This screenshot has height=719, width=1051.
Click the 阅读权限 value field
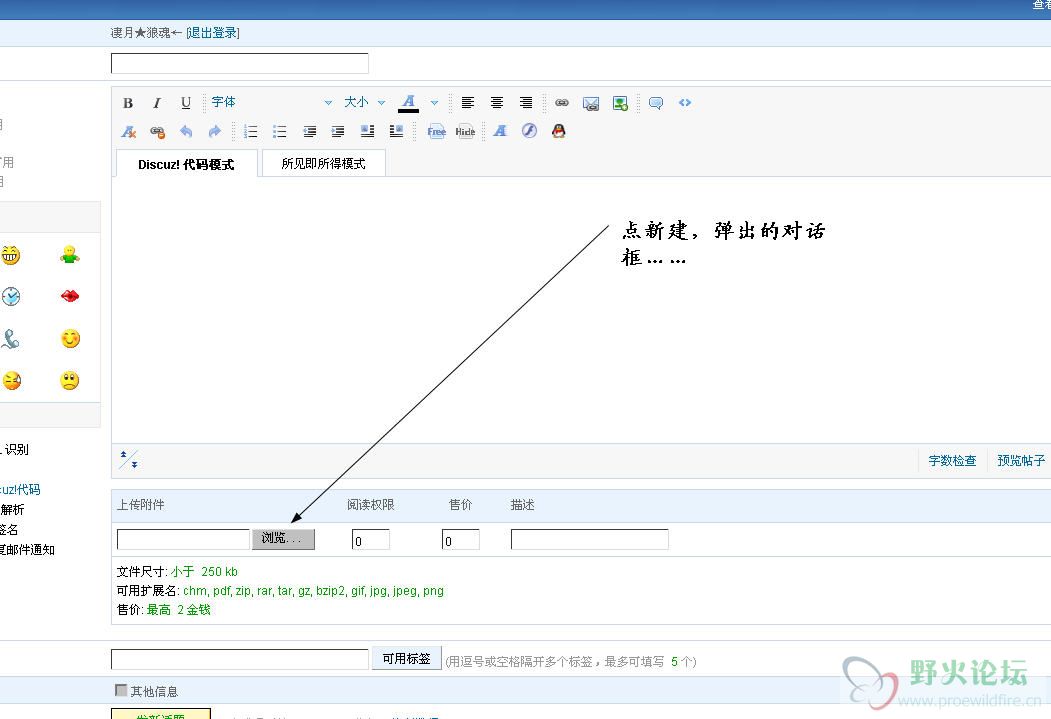pyautogui.click(x=371, y=539)
